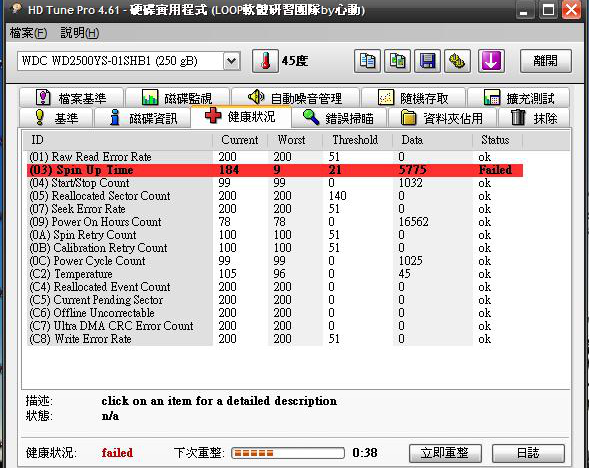Click the thermometer temperature icon
Screen dimensions: 589x468
coord(265,61)
